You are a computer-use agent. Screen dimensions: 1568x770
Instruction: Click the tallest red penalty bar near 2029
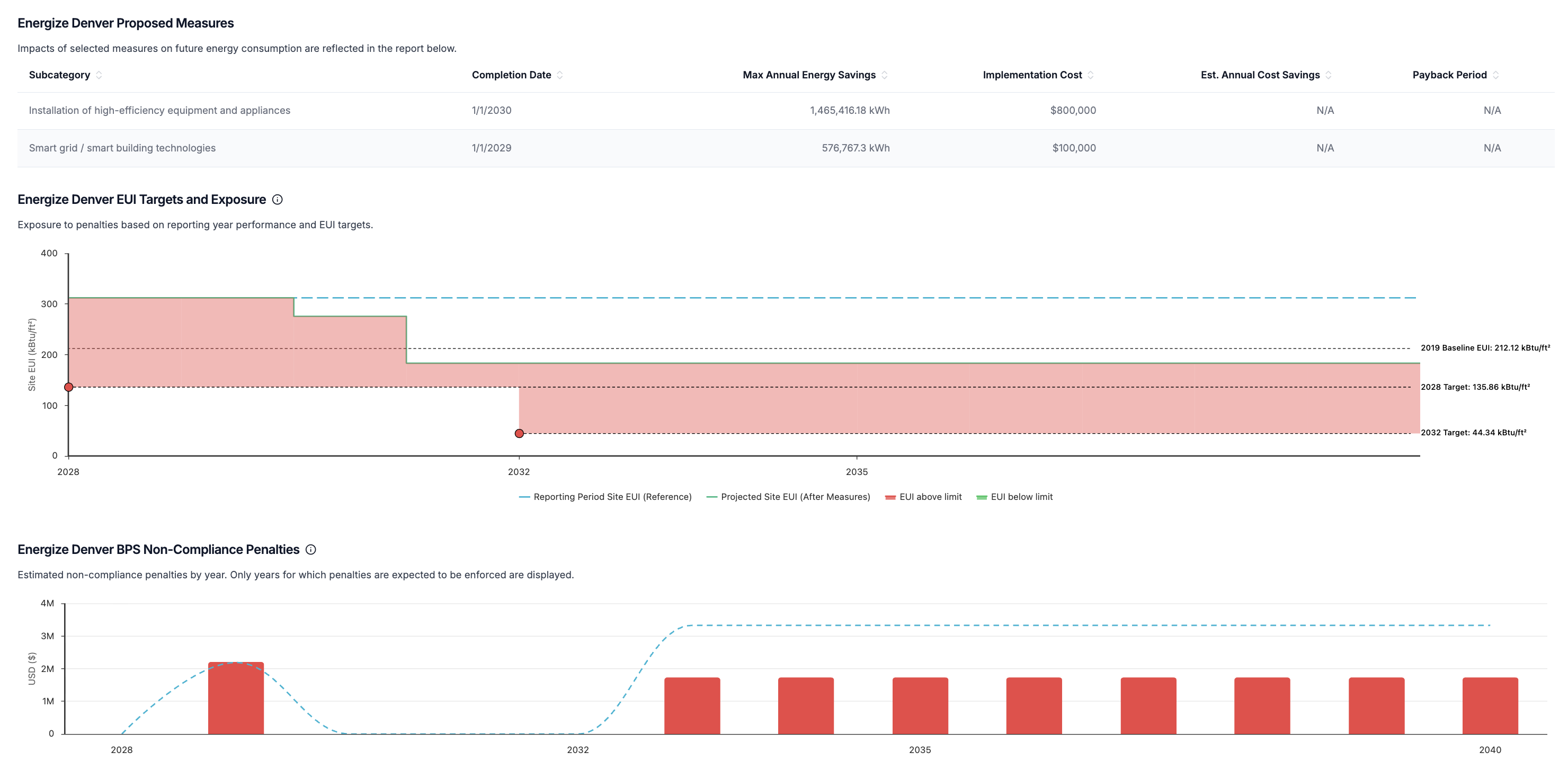pos(236,698)
